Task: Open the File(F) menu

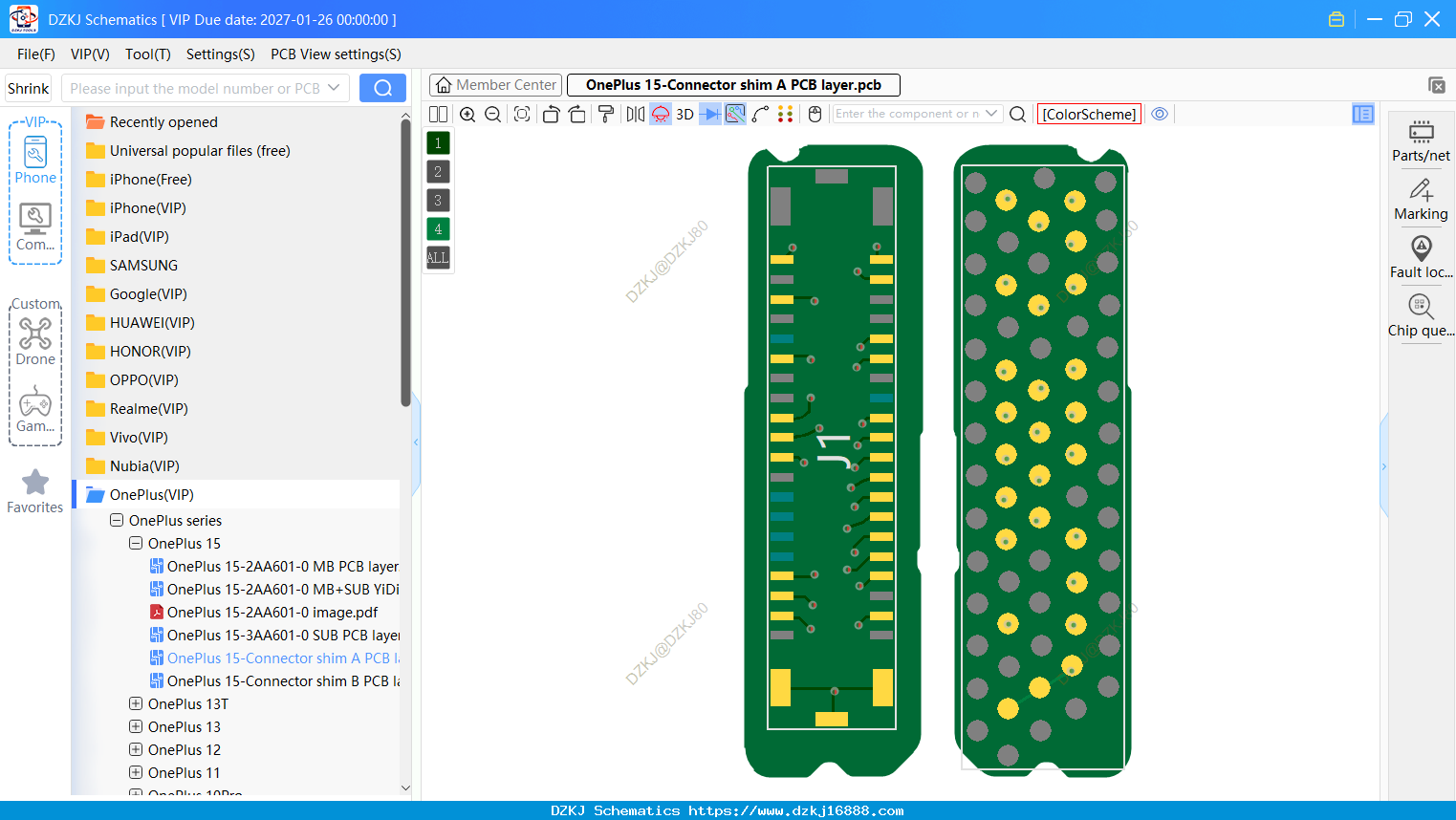Action: coord(36,54)
